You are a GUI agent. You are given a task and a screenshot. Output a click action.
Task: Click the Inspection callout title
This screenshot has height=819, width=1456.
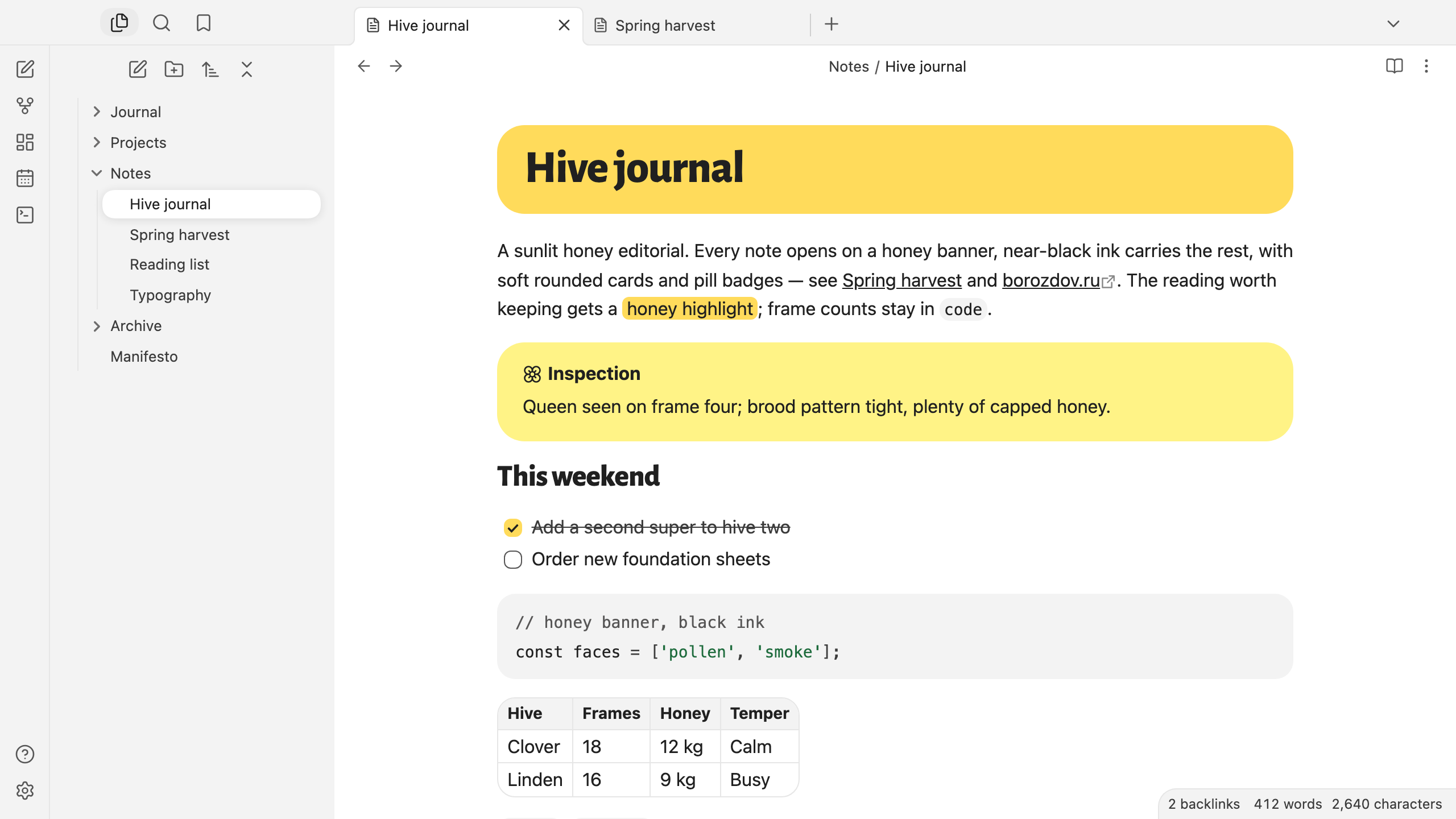pos(594,374)
